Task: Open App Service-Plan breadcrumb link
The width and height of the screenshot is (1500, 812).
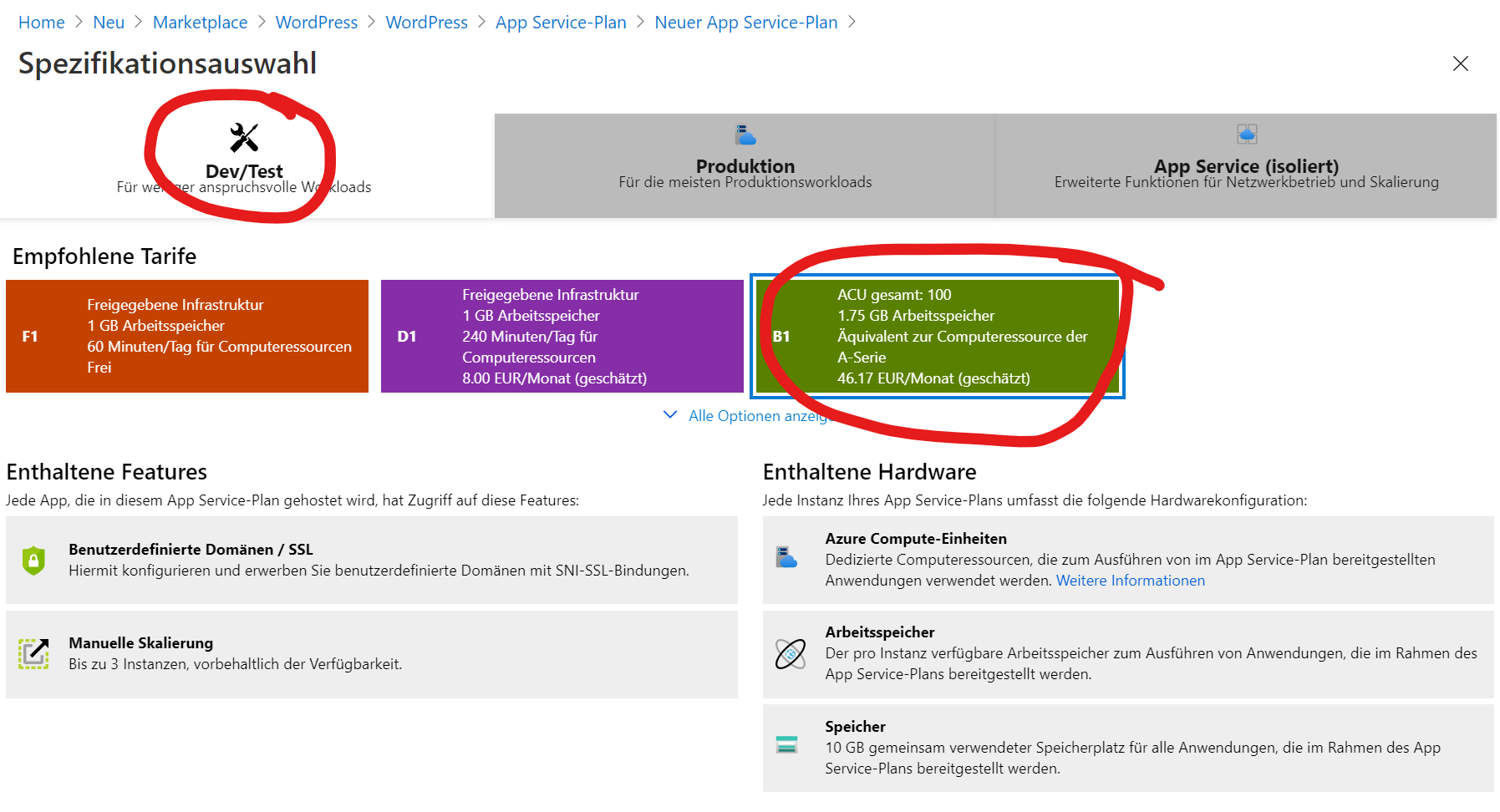Action: [x=561, y=23]
